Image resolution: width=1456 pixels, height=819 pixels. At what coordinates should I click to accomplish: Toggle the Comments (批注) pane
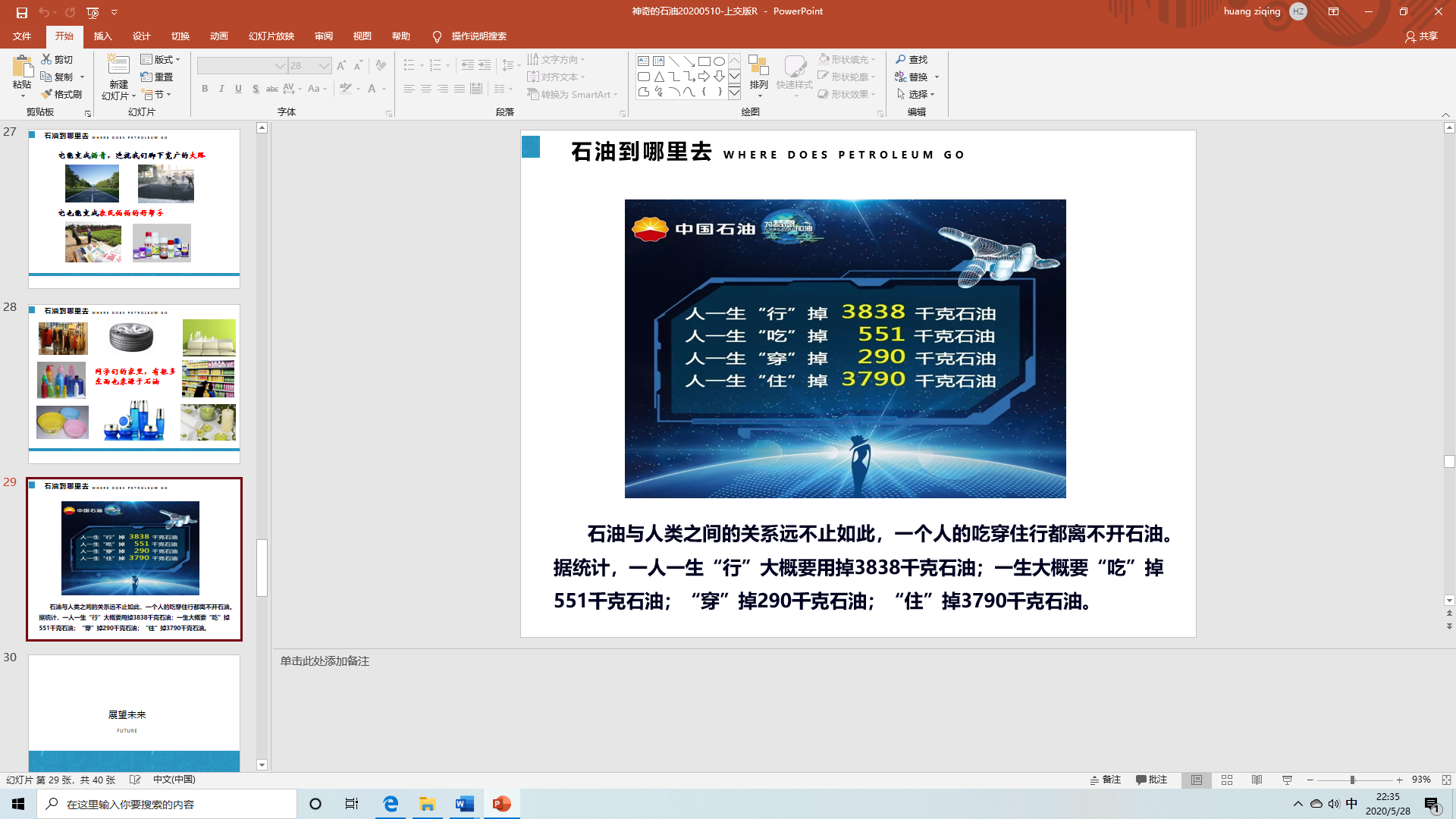point(1151,780)
